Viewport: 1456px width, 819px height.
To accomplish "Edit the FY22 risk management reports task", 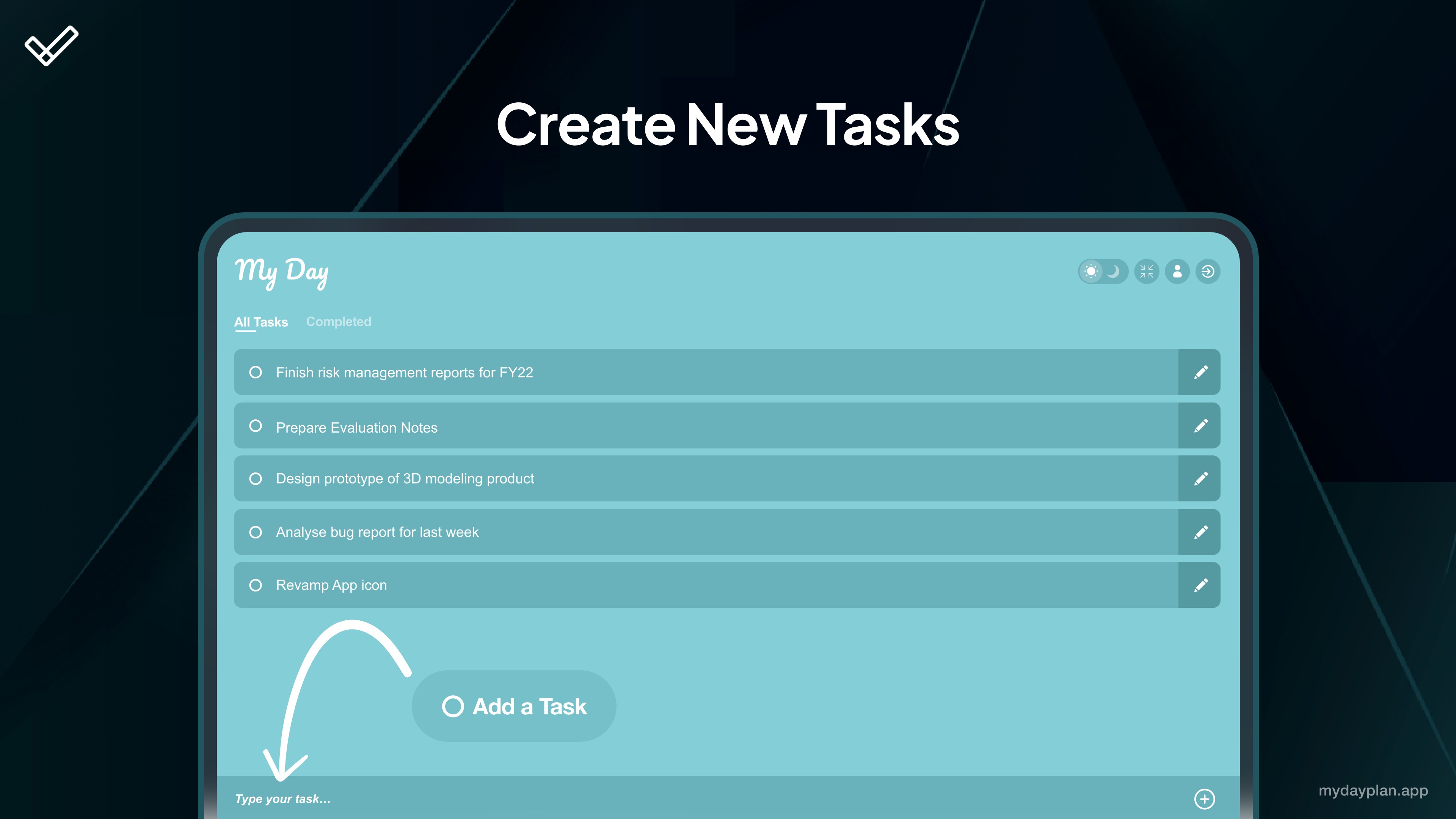I will pyautogui.click(x=1200, y=372).
